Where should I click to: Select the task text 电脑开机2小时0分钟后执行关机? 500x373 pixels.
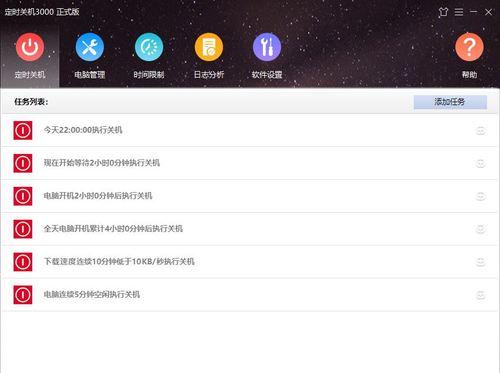(x=98, y=196)
